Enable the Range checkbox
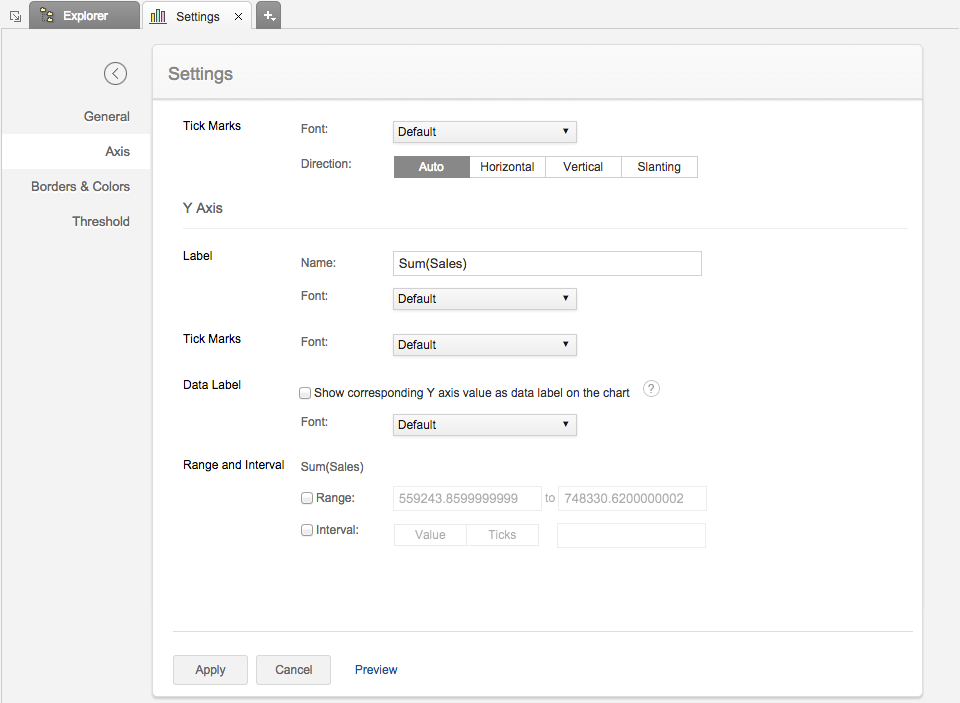The width and height of the screenshot is (960, 703). point(307,497)
